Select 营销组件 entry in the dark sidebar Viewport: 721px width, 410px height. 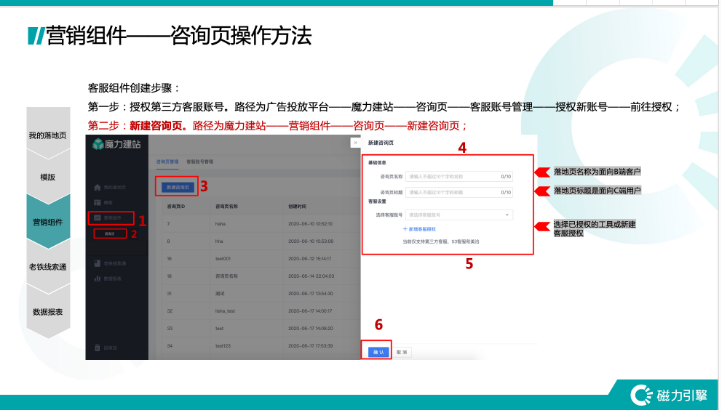click(111, 218)
